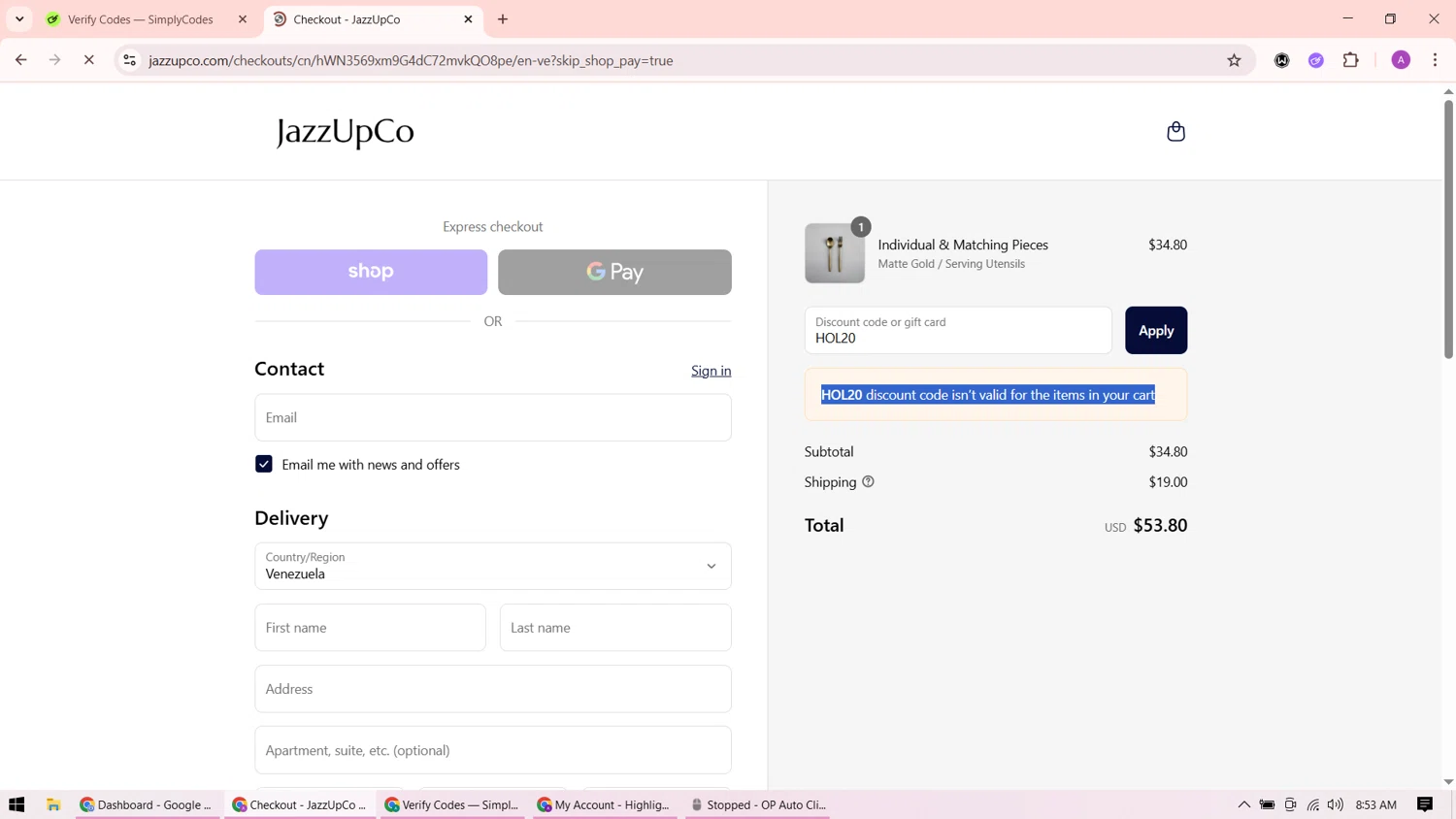The width and height of the screenshot is (1456, 819).
Task: Expand the Country/Region dropdown
Action: tap(493, 566)
